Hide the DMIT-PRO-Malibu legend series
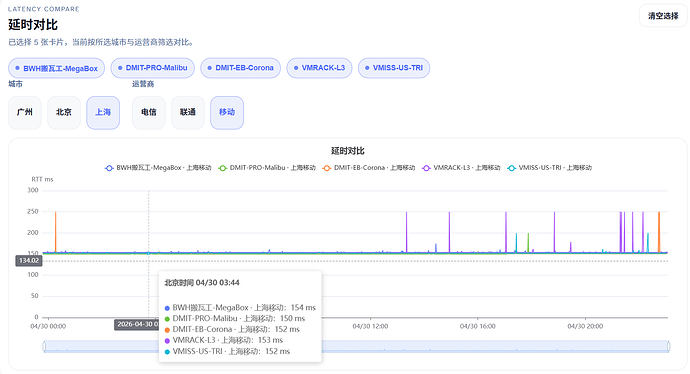This screenshot has width=690, height=374. click(267, 168)
